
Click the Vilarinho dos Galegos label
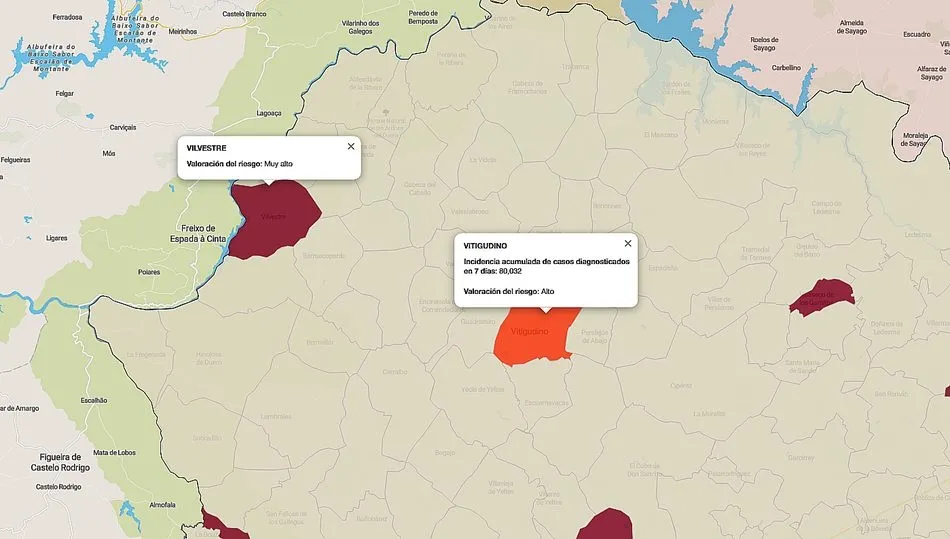tap(359, 27)
